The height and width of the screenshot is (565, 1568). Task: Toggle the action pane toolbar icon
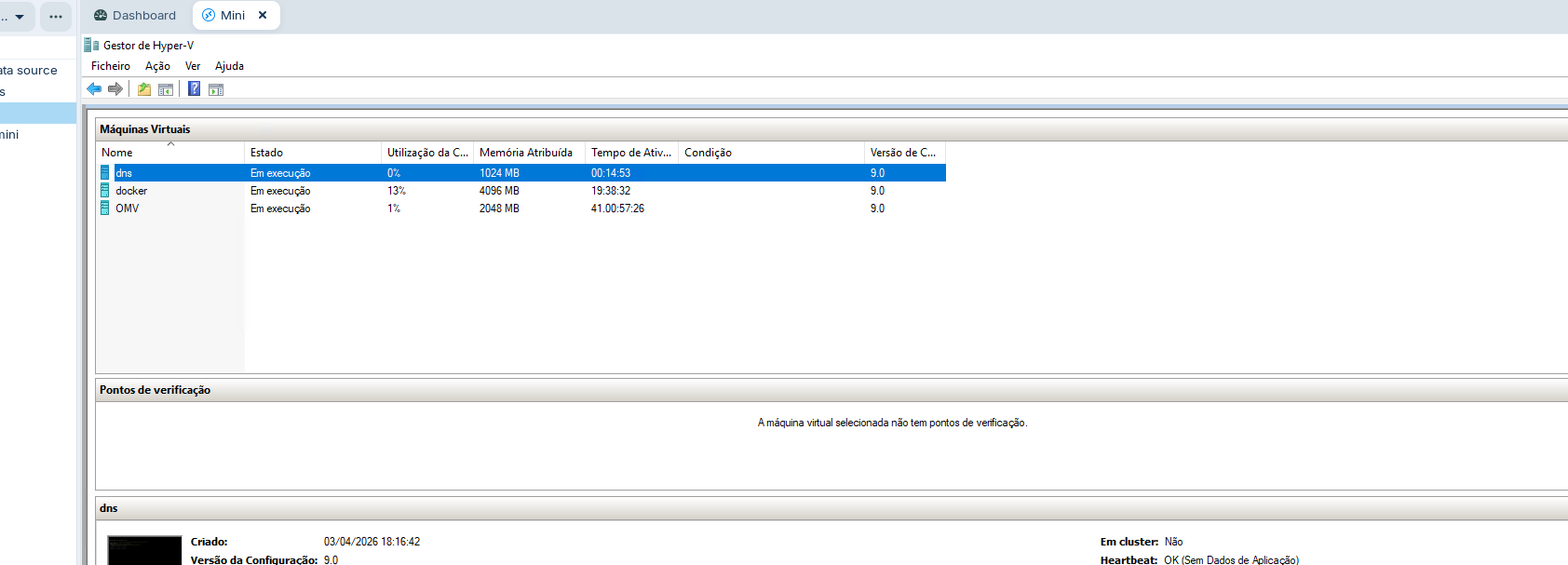pos(216,89)
